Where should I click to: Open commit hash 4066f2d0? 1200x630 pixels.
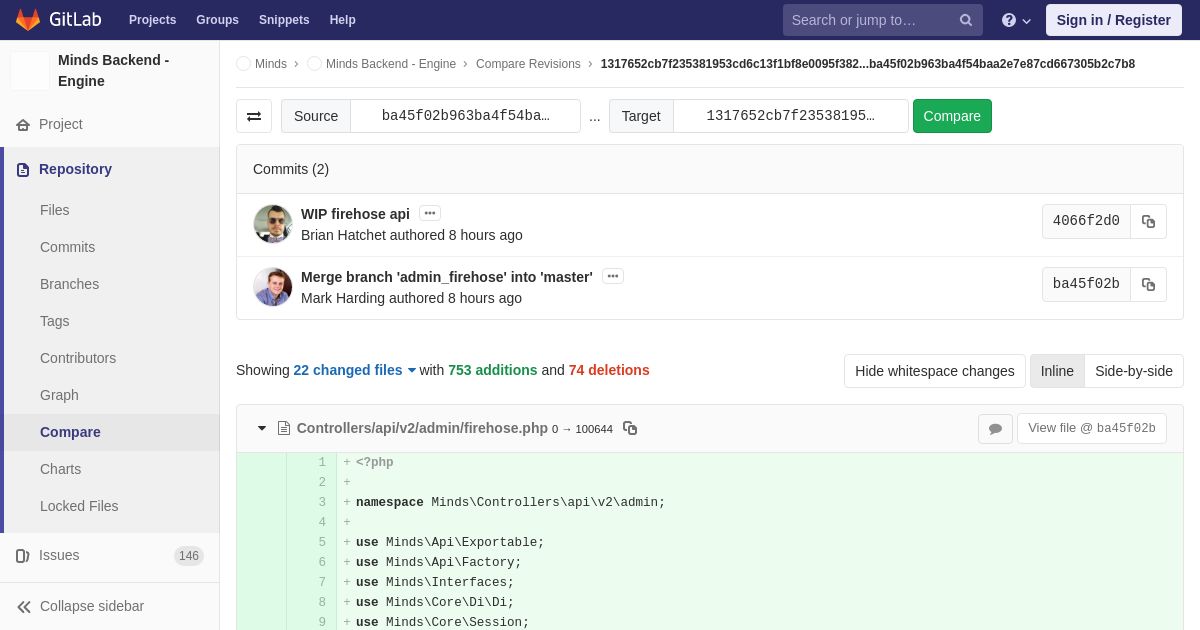pyautogui.click(x=1086, y=222)
